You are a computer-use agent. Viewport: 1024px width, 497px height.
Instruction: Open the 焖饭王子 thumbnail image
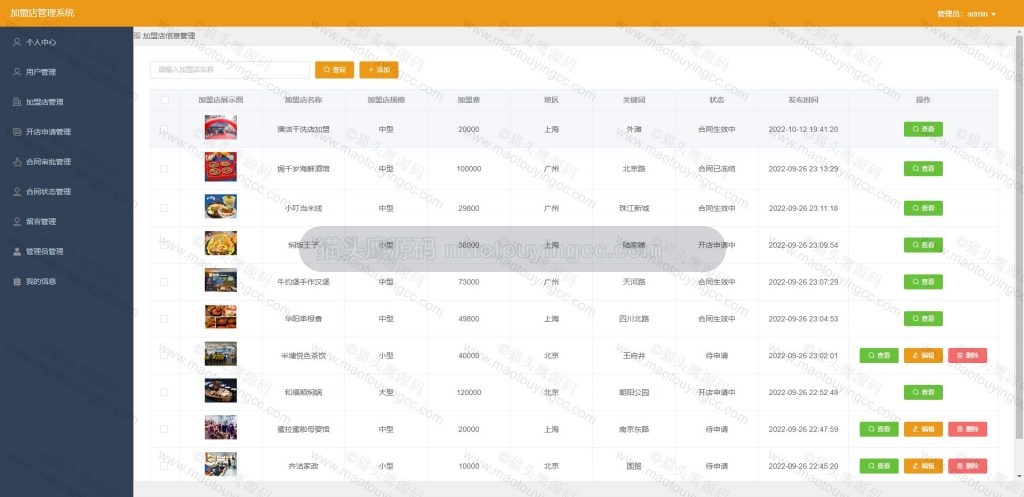point(221,243)
